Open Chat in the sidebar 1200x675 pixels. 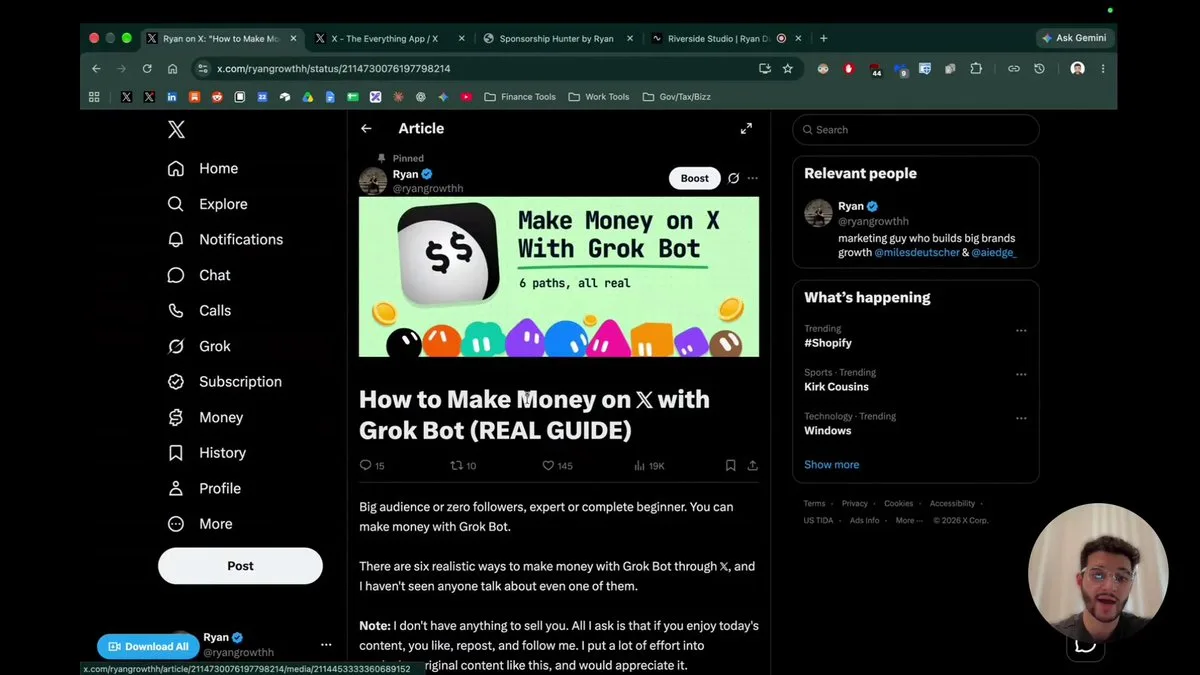click(199, 275)
